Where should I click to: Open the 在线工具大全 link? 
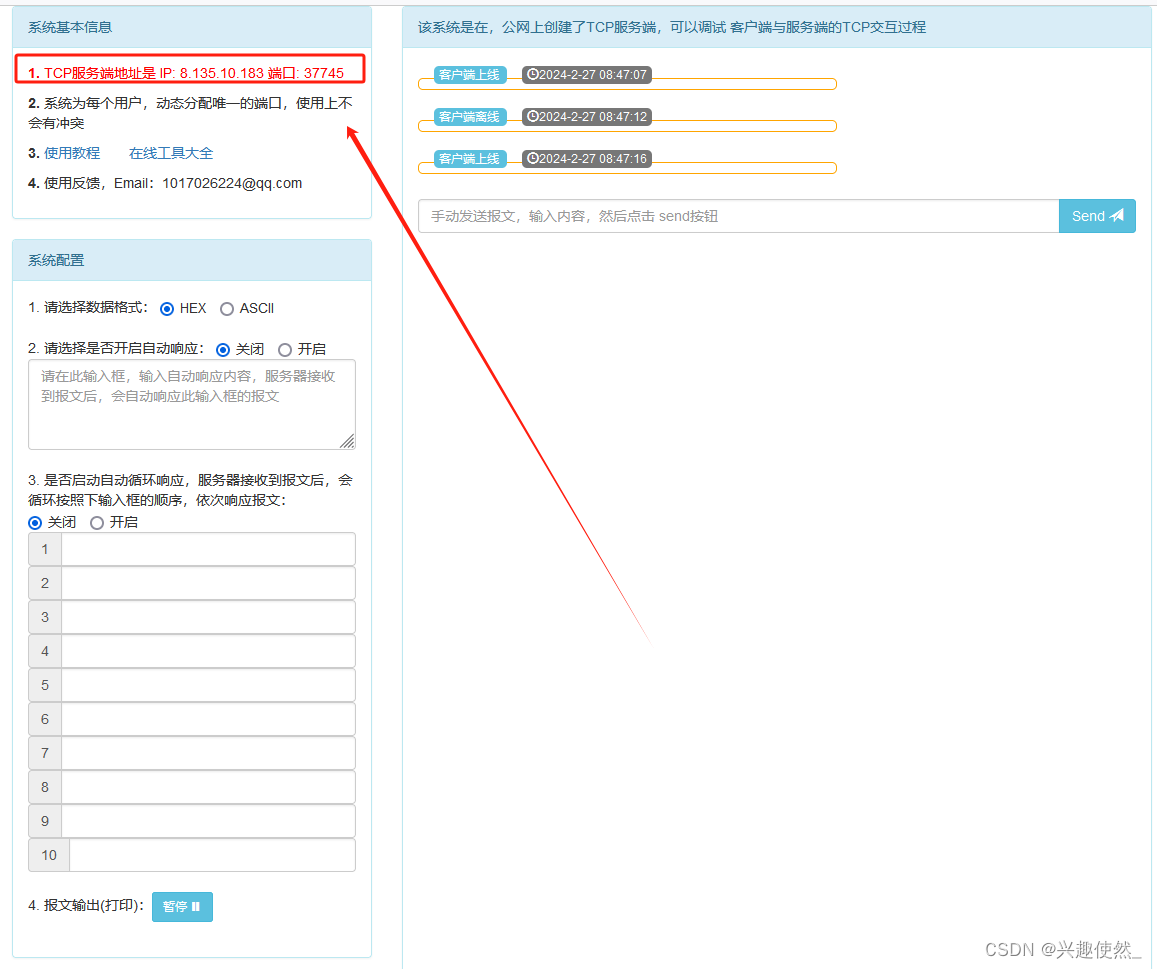point(171,153)
